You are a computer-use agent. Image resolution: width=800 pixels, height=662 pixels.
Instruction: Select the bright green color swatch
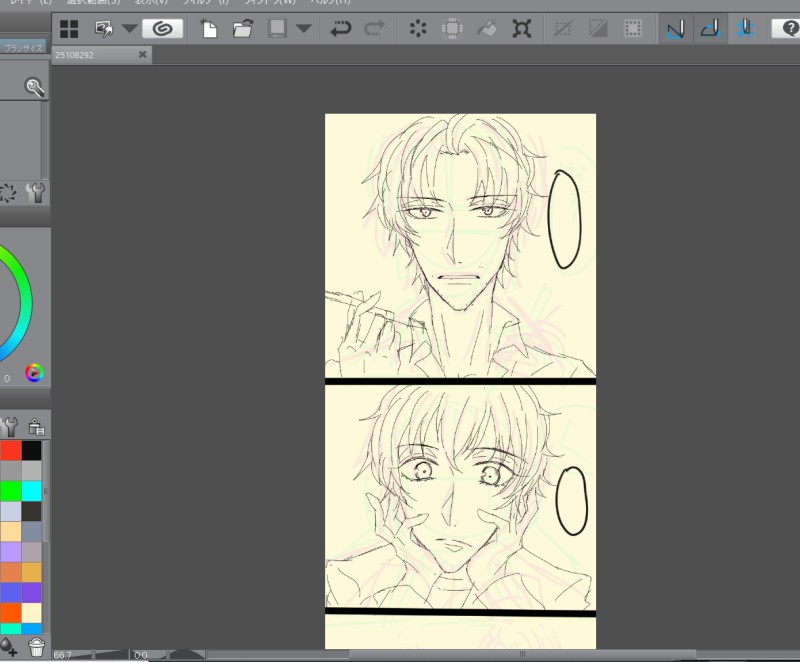(x=10, y=491)
